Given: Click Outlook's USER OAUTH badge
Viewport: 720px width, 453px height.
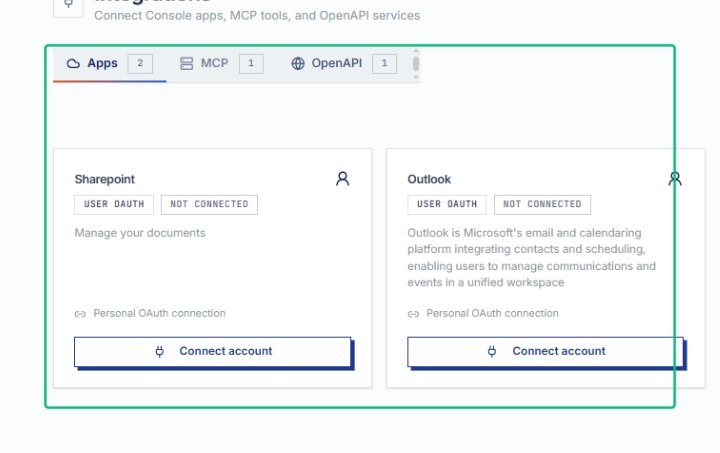Looking at the screenshot, I should (x=447, y=204).
